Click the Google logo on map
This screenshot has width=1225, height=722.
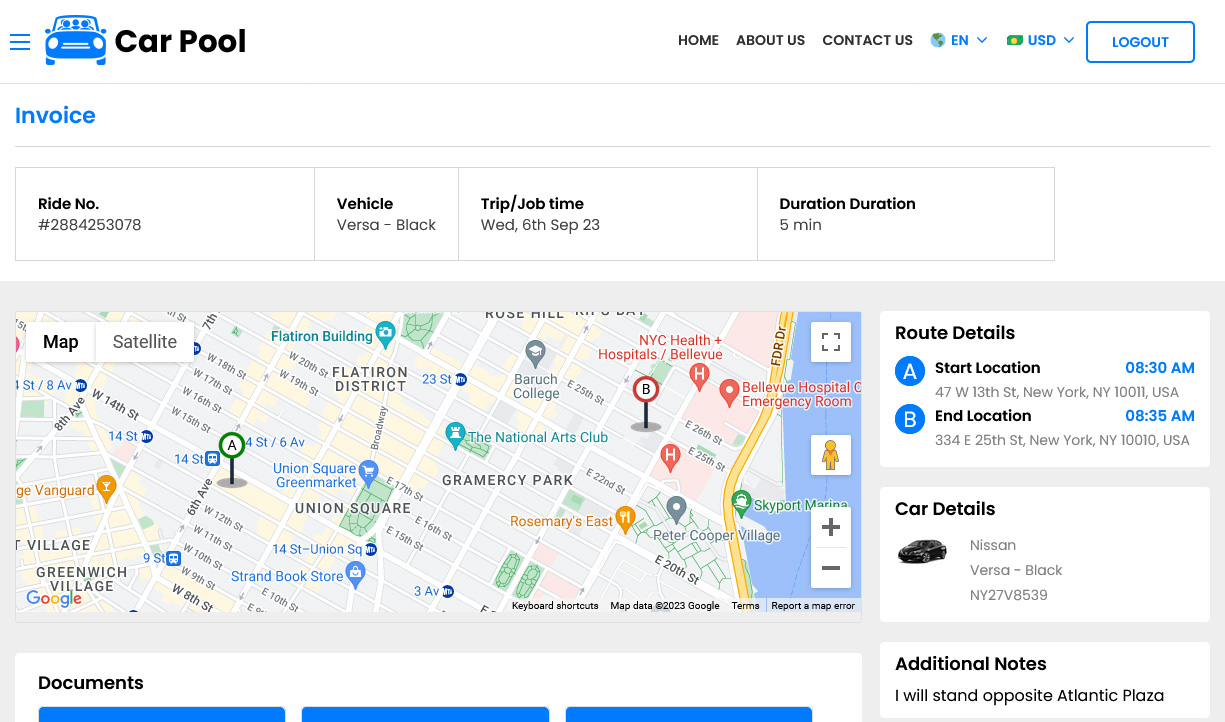(54, 598)
